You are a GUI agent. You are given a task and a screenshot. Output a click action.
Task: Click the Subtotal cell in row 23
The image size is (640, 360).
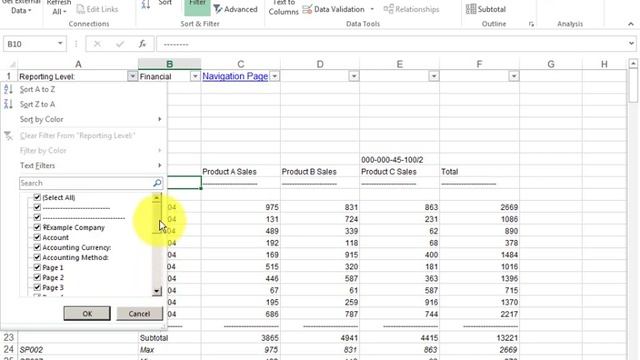[x=169, y=338]
